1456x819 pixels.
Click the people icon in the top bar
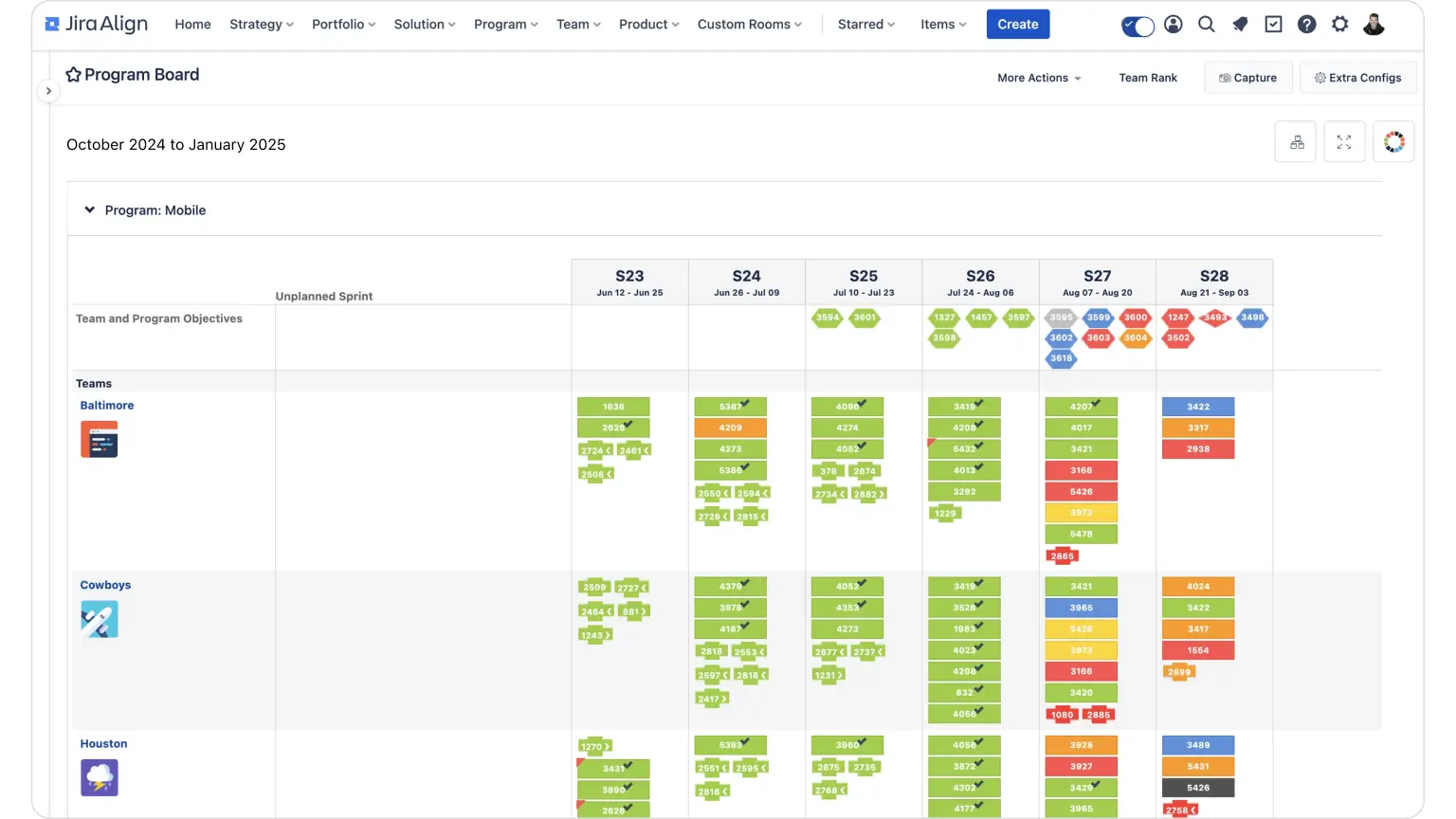coord(1173,24)
